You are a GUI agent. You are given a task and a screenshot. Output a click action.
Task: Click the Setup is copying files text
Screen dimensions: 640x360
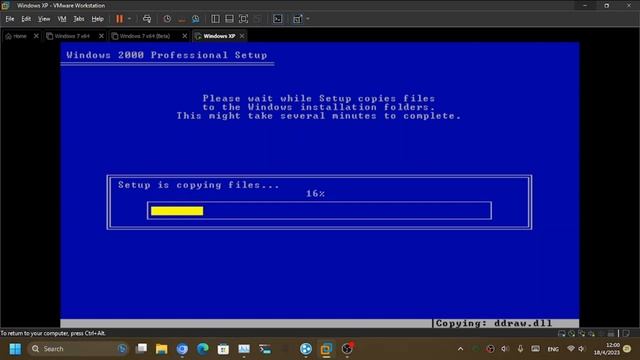(199, 185)
